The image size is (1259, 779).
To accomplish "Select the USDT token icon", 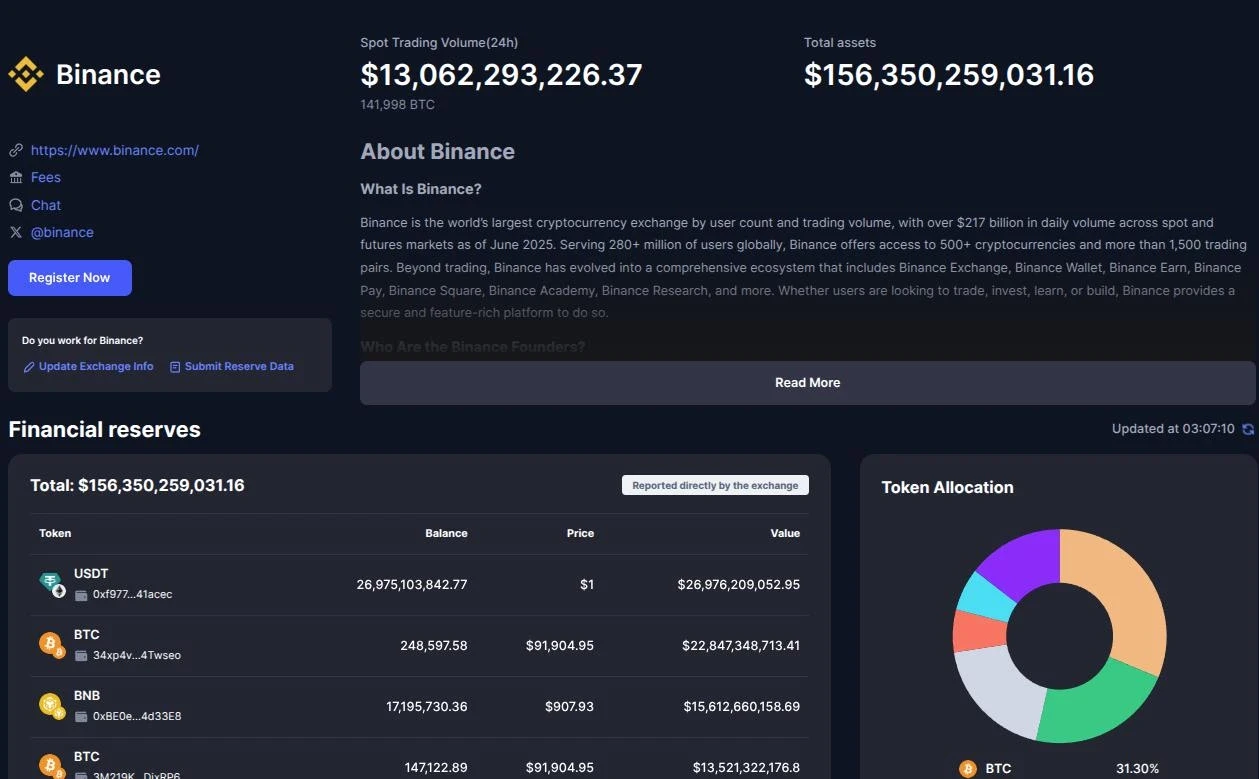I will [x=50, y=580].
